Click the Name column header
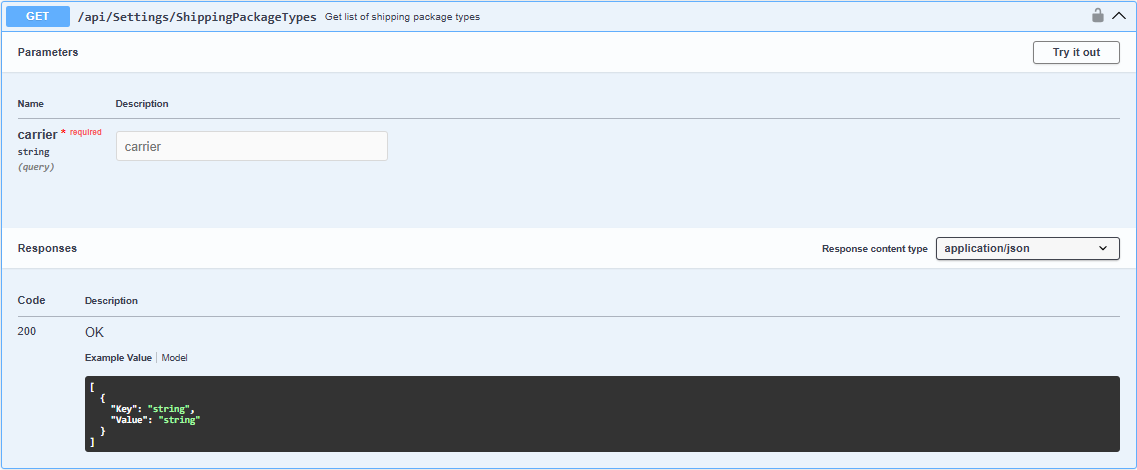1137x470 pixels. [31, 104]
